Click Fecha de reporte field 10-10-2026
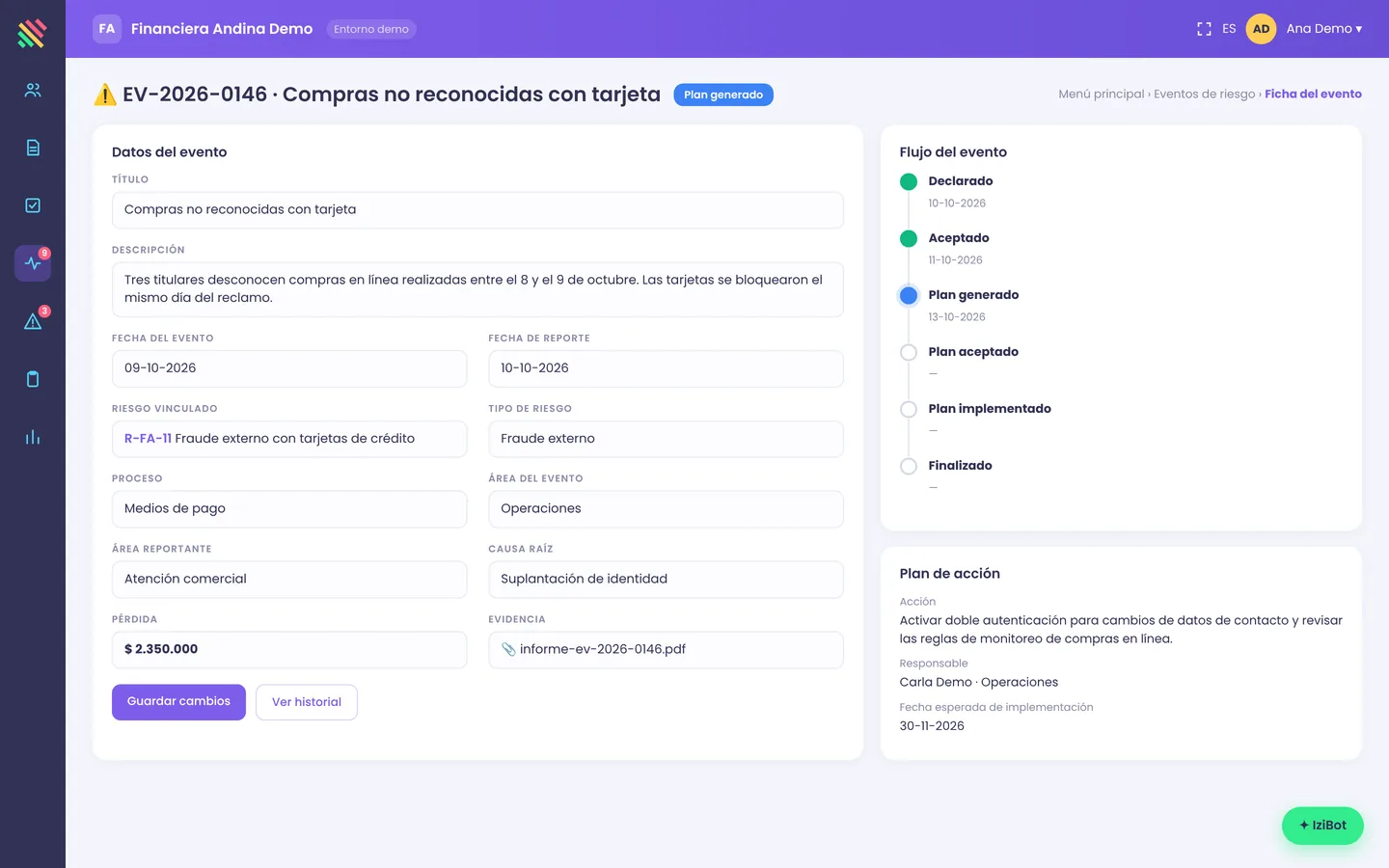 click(666, 368)
